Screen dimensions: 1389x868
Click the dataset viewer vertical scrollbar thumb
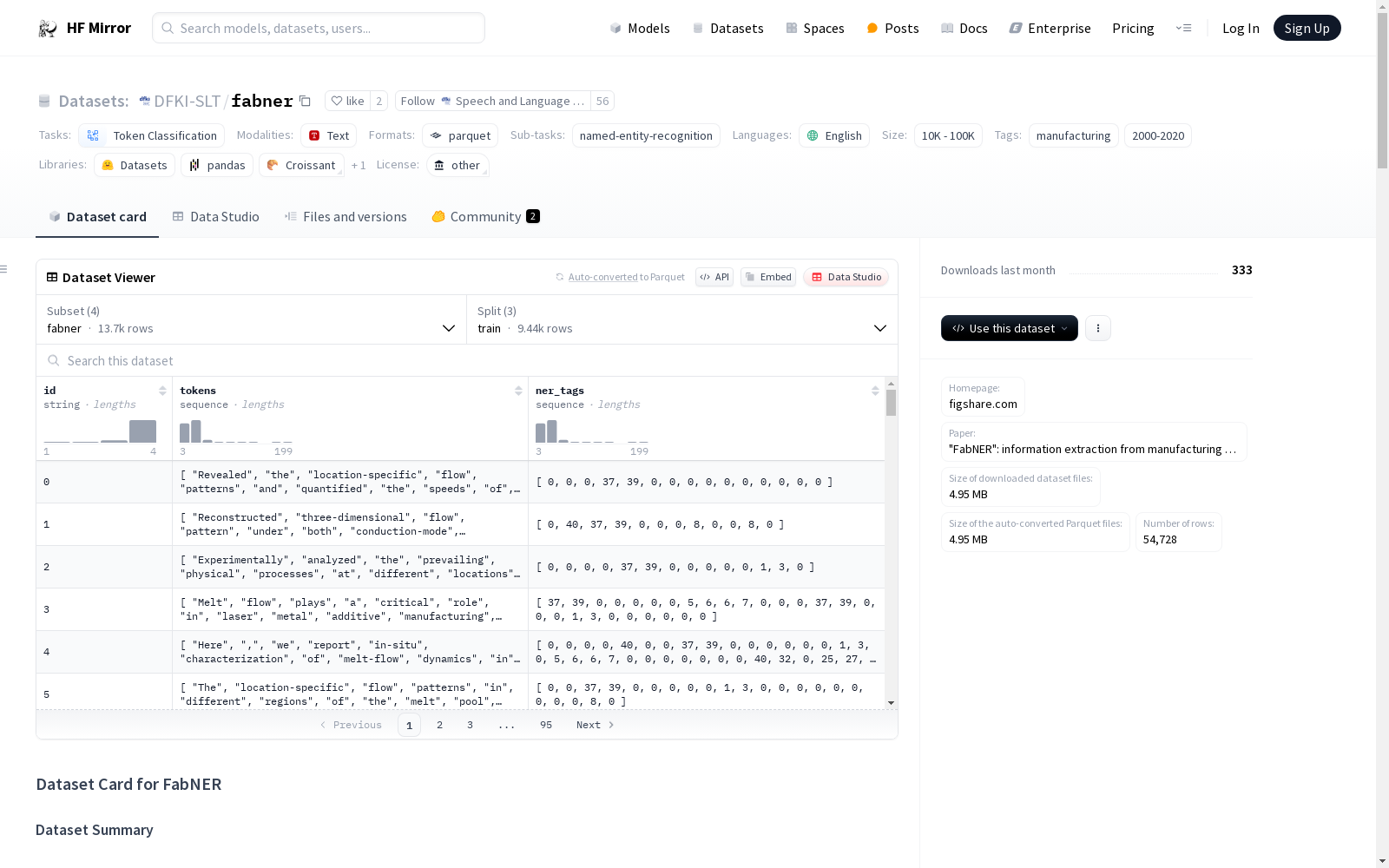[891, 403]
